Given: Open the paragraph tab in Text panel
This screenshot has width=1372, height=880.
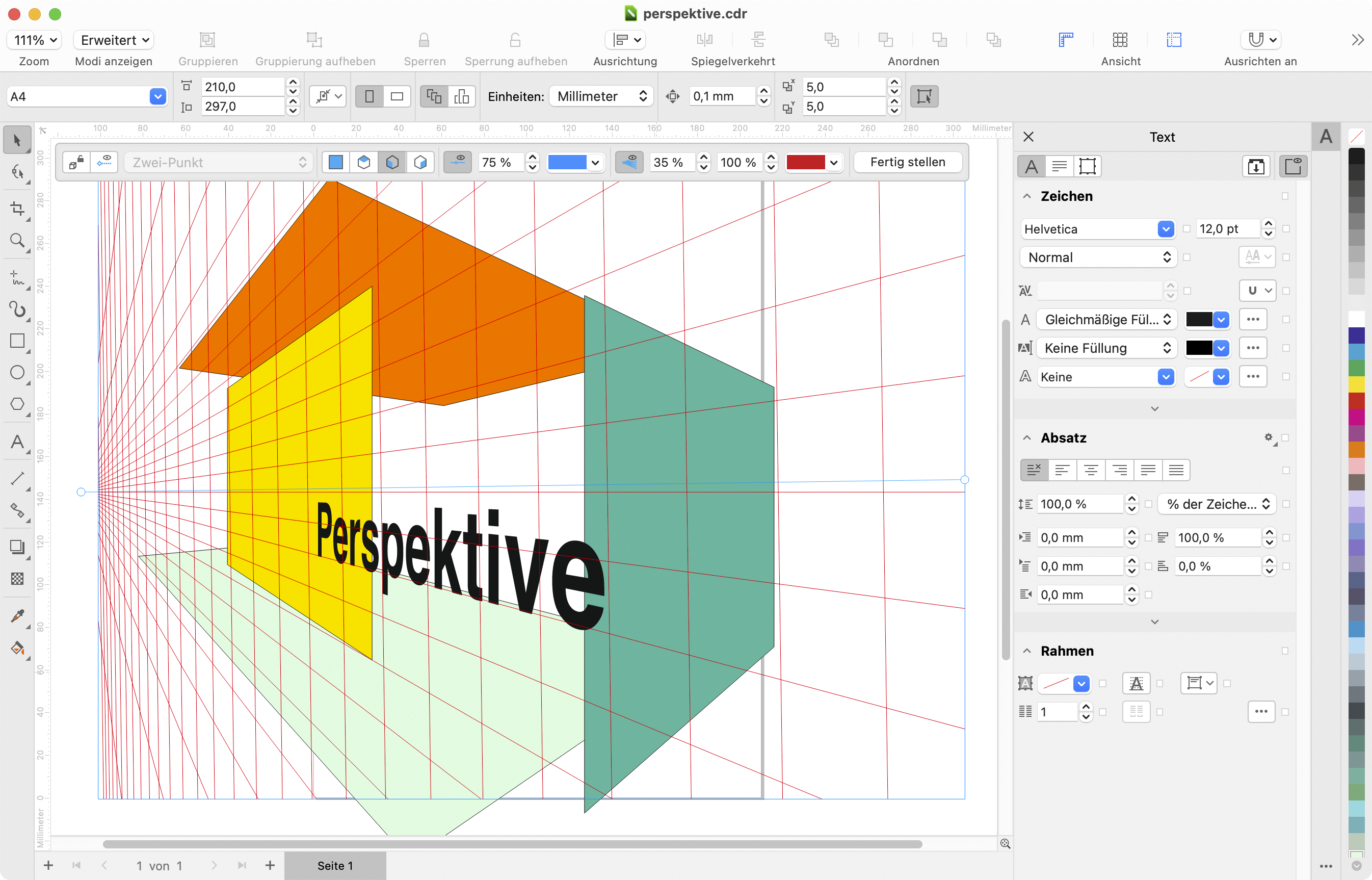Looking at the screenshot, I should (1059, 166).
